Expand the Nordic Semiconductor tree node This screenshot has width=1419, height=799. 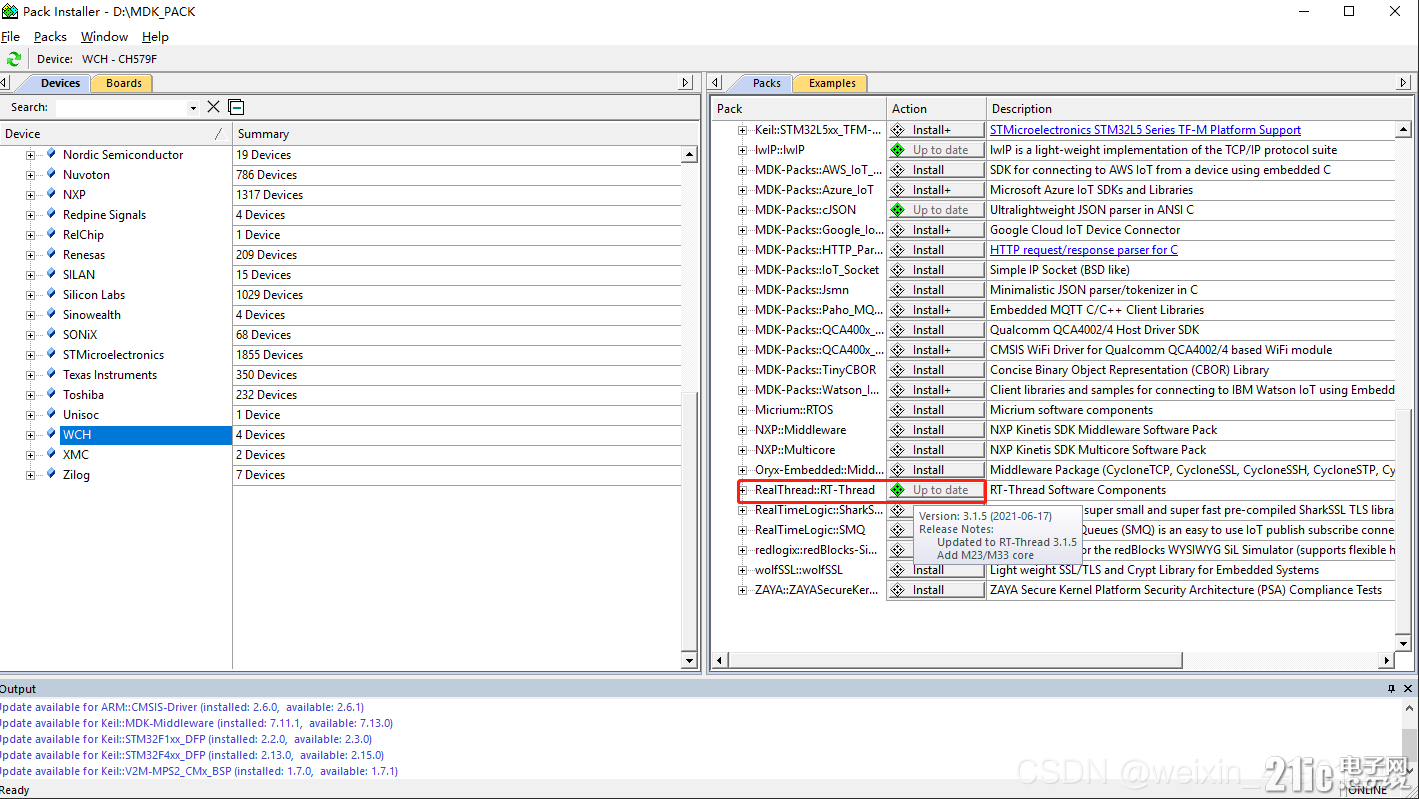30,155
